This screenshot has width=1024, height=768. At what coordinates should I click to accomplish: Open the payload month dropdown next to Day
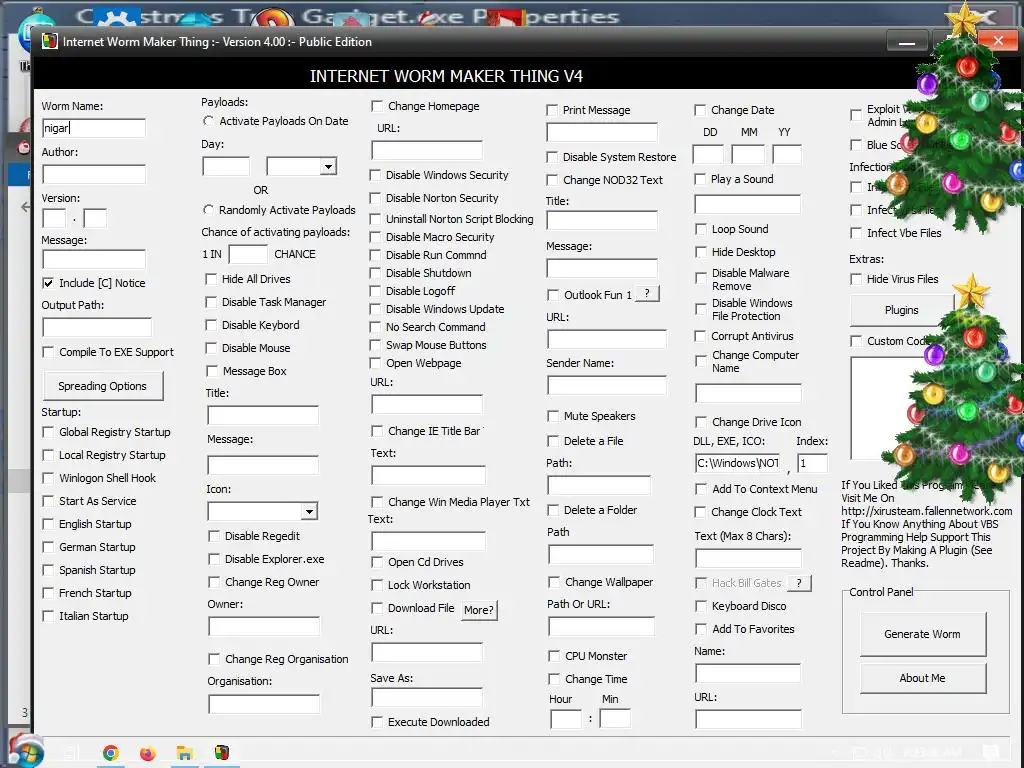click(328, 167)
